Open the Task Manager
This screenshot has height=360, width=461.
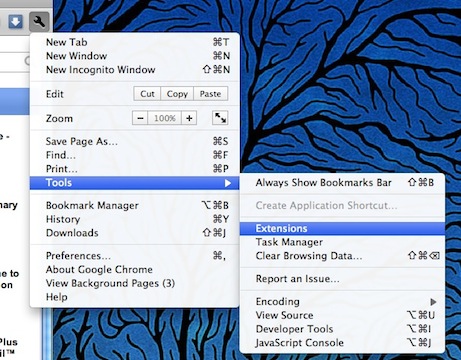(342, 242)
